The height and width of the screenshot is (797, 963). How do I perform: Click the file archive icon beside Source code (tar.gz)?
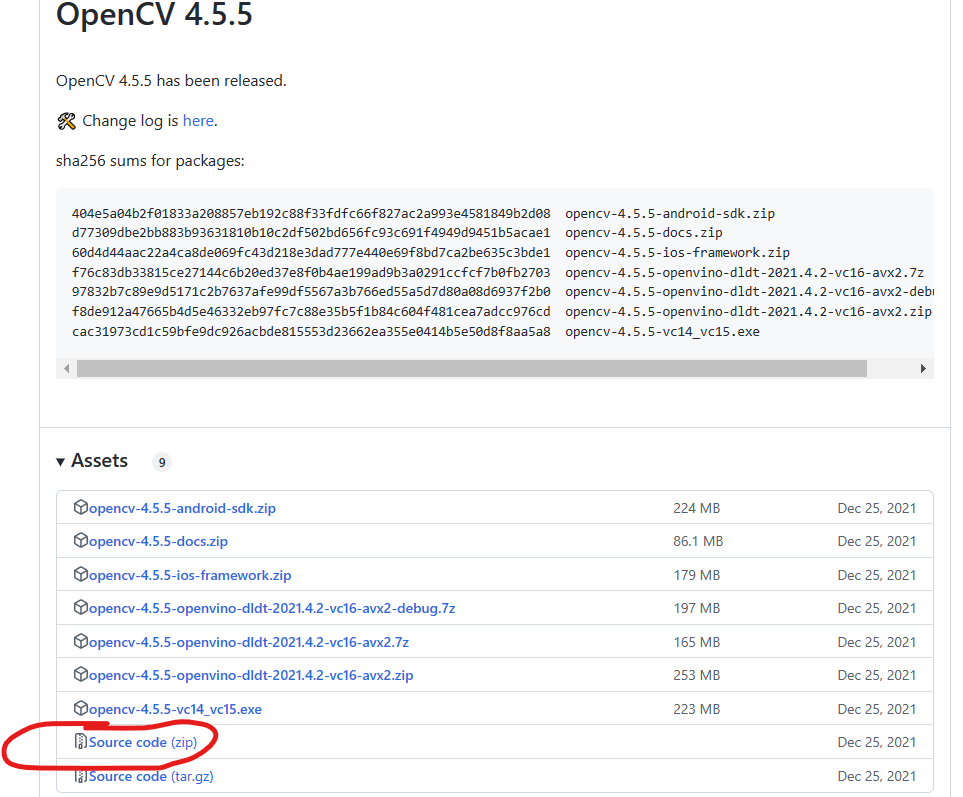click(x=79, y=776)
